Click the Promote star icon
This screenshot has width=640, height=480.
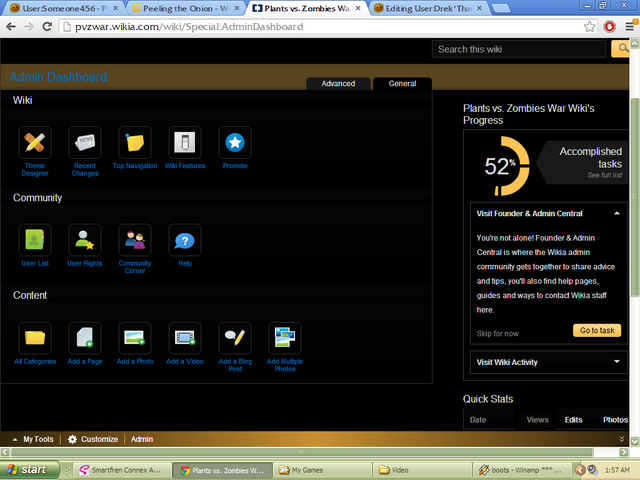click(235, 142)
